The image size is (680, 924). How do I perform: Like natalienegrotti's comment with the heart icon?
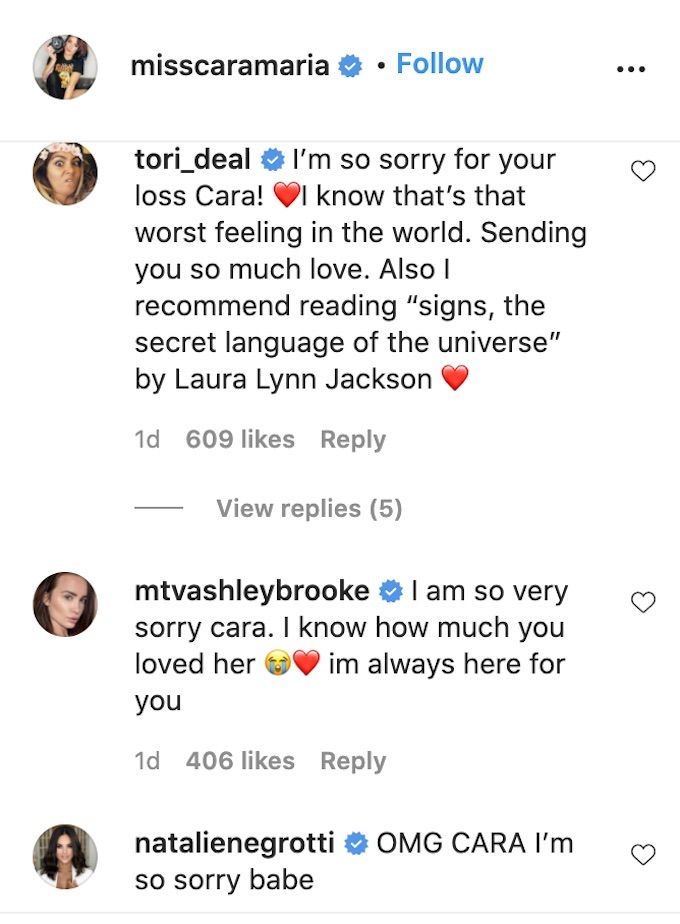click(643, 854)
